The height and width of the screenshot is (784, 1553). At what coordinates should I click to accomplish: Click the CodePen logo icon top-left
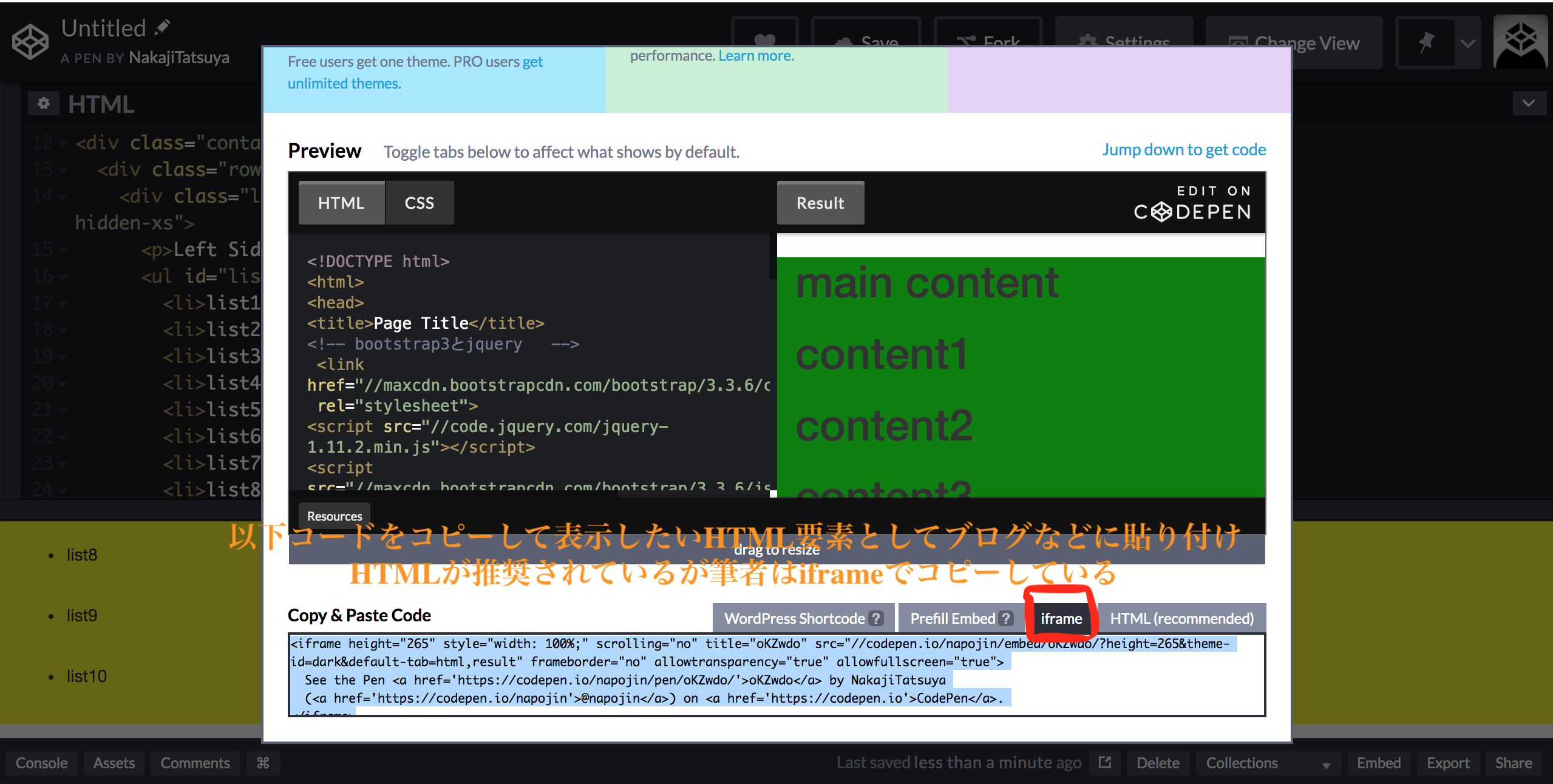pos(30,42)
